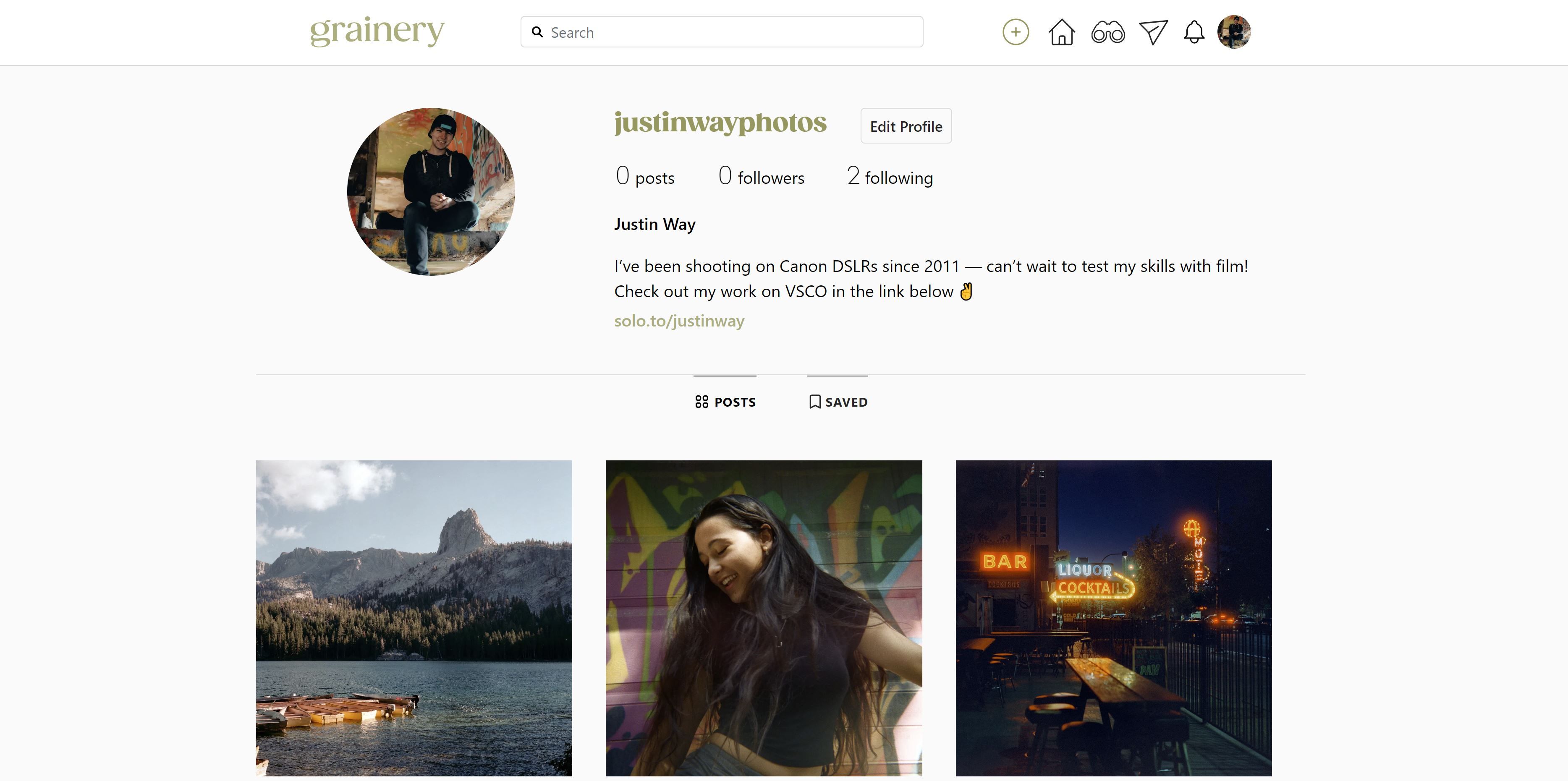Click the home icon in navigation bar

(x=1062, y=31)
